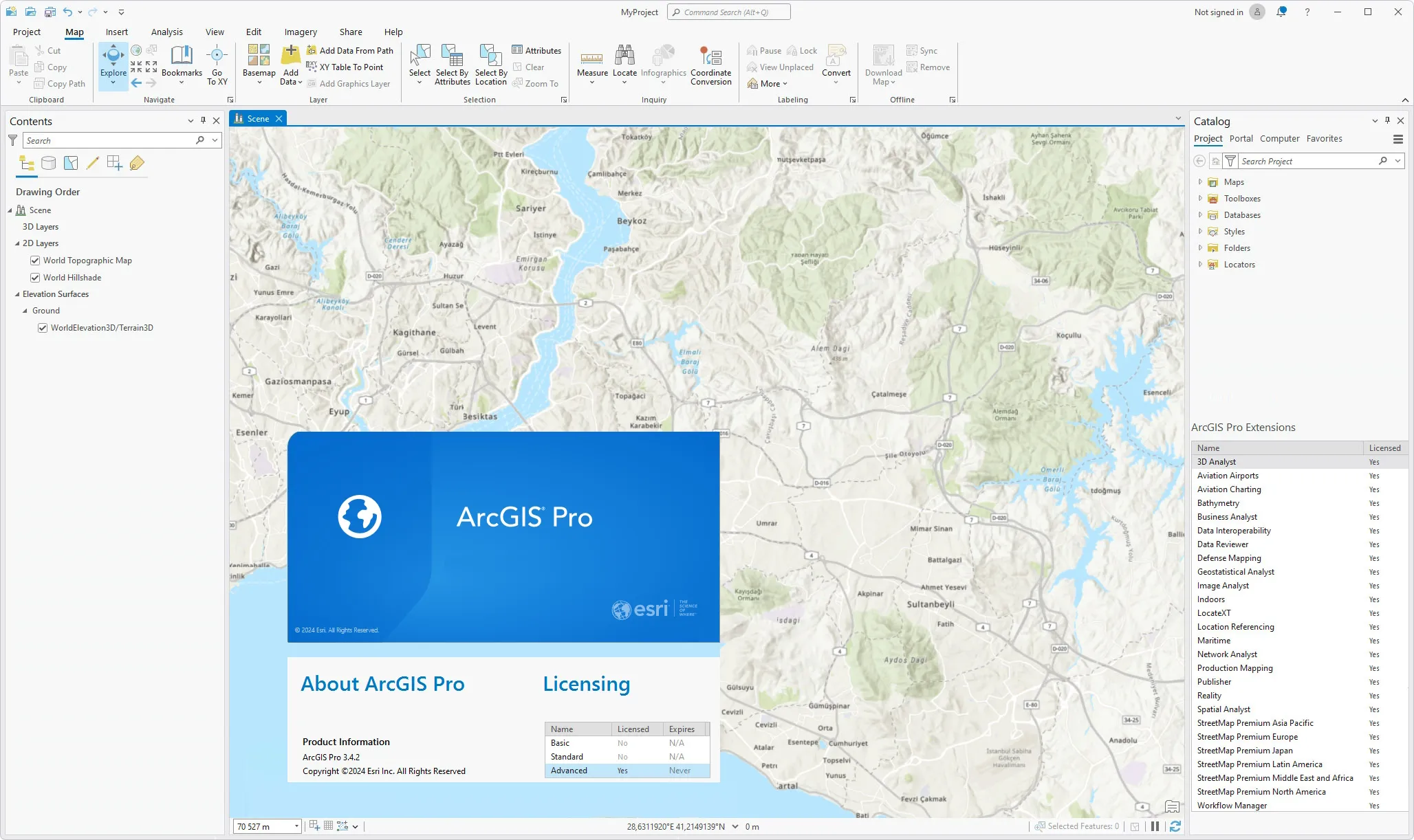Image resolution: width=1414 pixels, height=840 pixels.
Task: Pause drawing in the scene
Action: click(x=1155, y=826)
